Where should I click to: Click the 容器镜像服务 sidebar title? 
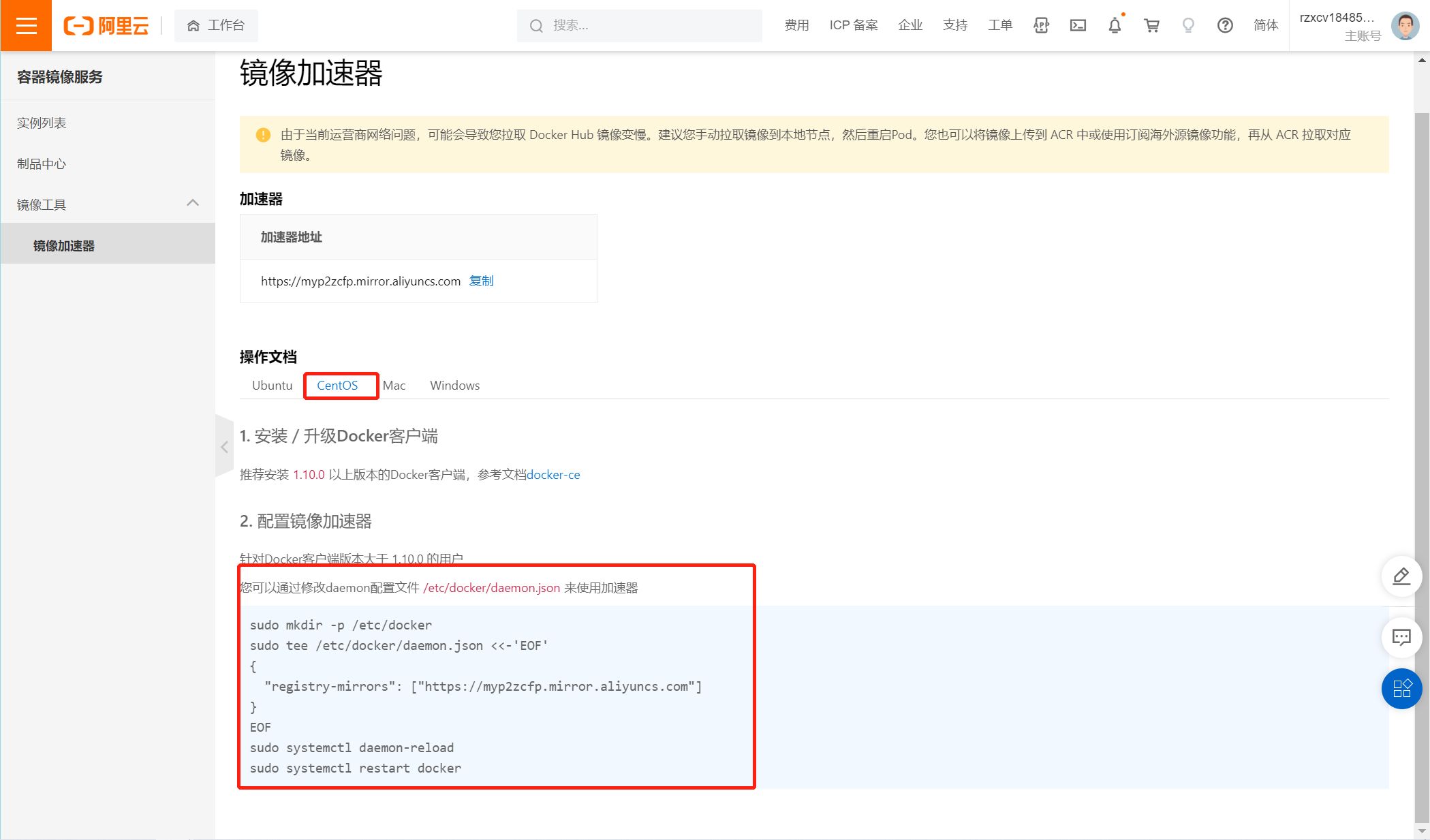pos(60,77)
